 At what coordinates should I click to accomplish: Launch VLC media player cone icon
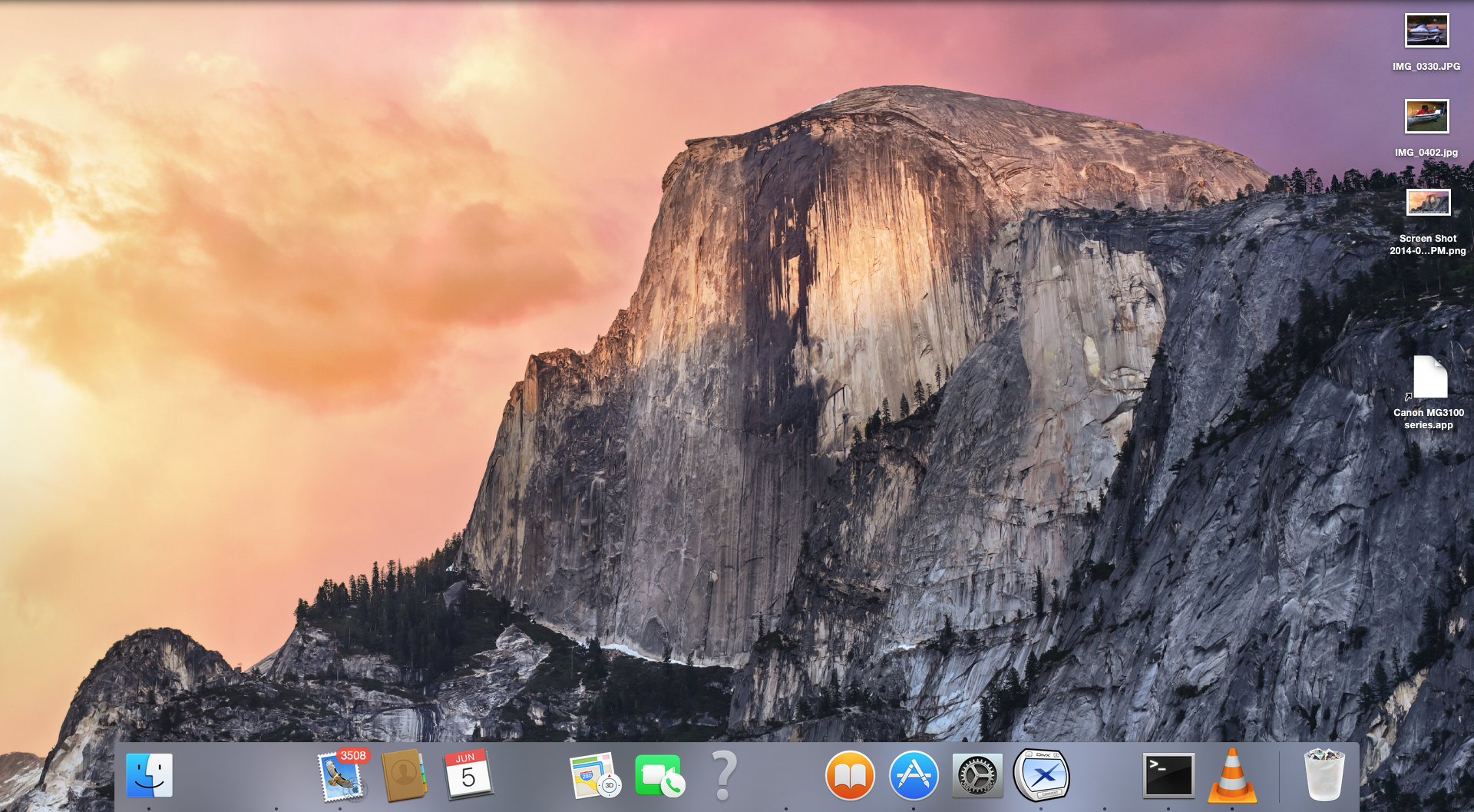pos(1232,776)
